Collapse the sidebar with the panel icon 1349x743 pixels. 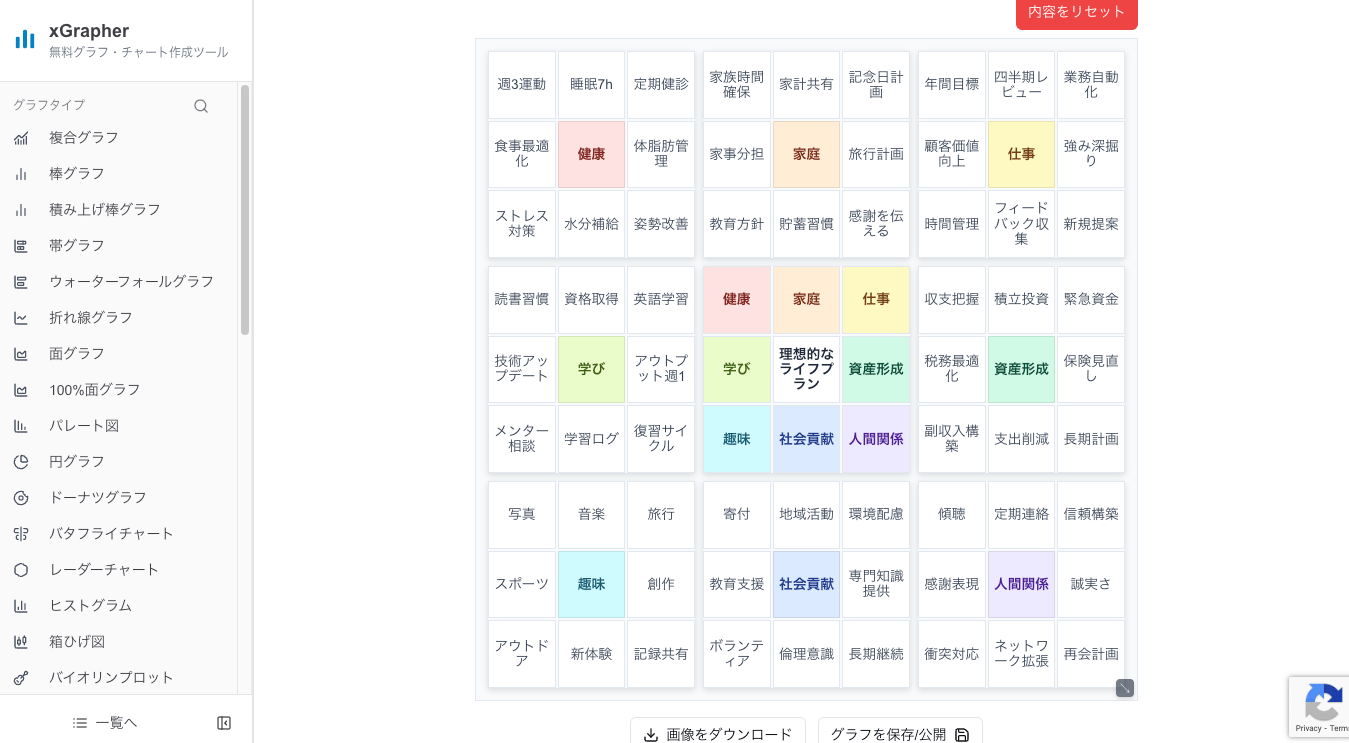point(224,723)
